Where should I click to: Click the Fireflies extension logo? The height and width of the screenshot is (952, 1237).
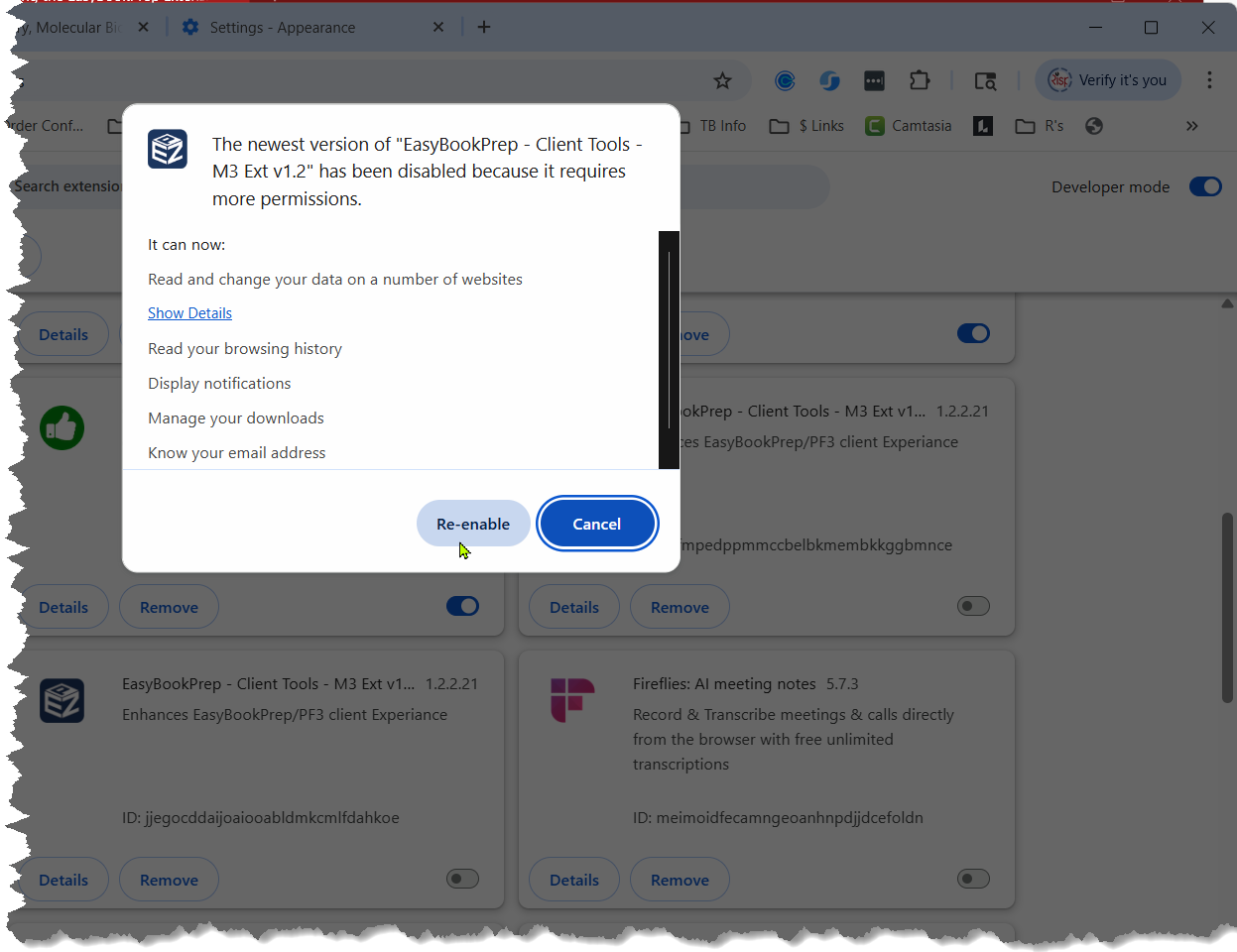tap(572, 700)
